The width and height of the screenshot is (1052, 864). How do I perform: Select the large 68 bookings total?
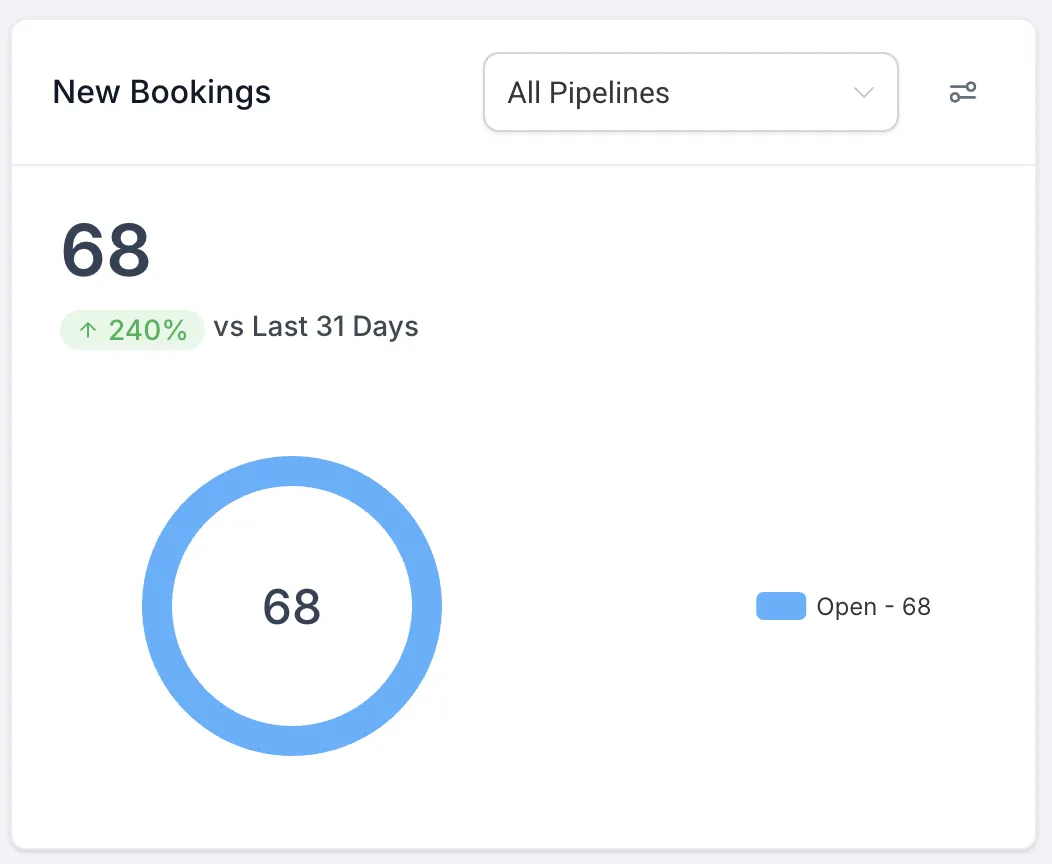106,251
